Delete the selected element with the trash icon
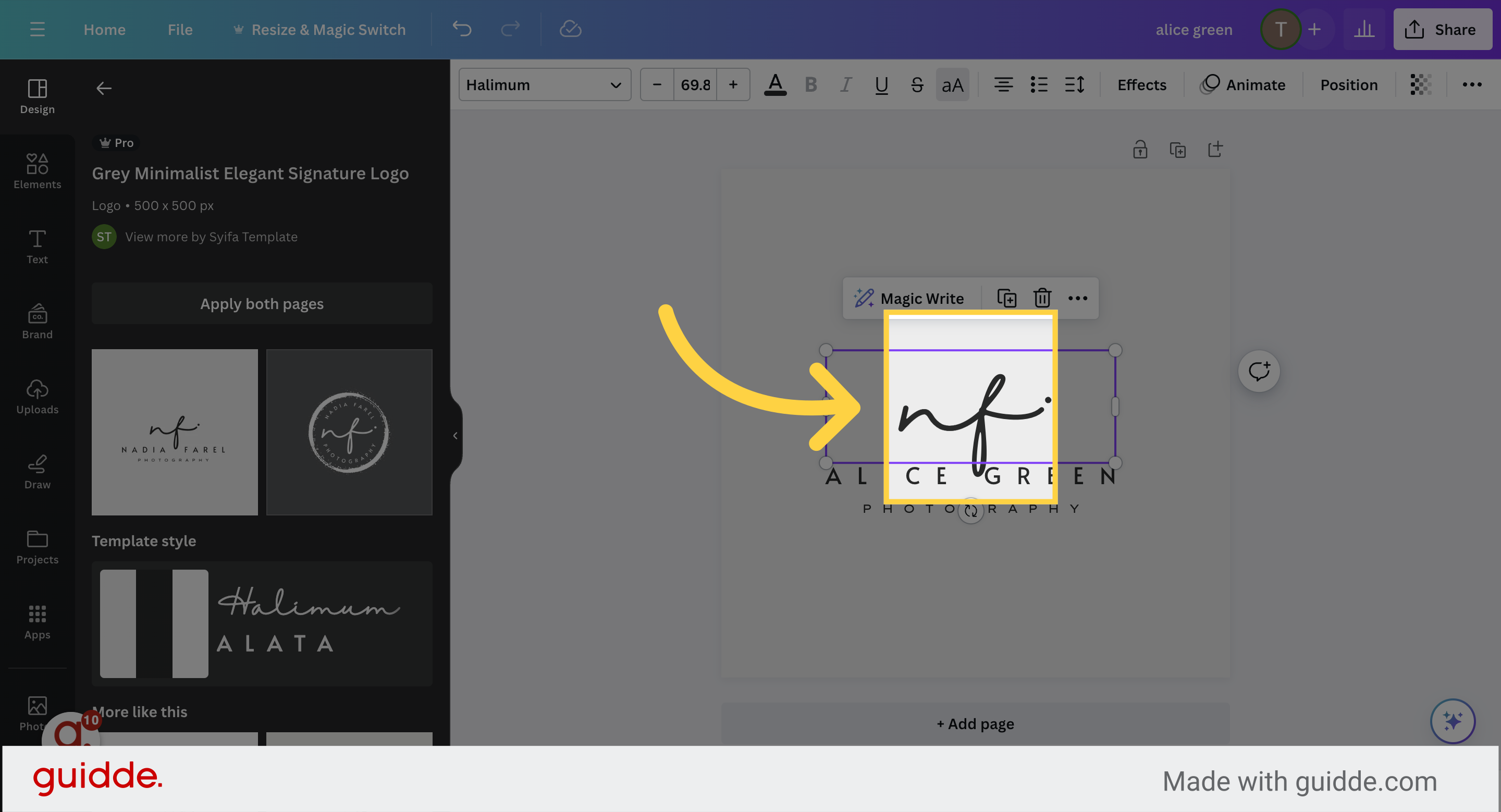Screen dimensions: 1501x812 (x=1042, y=298)
